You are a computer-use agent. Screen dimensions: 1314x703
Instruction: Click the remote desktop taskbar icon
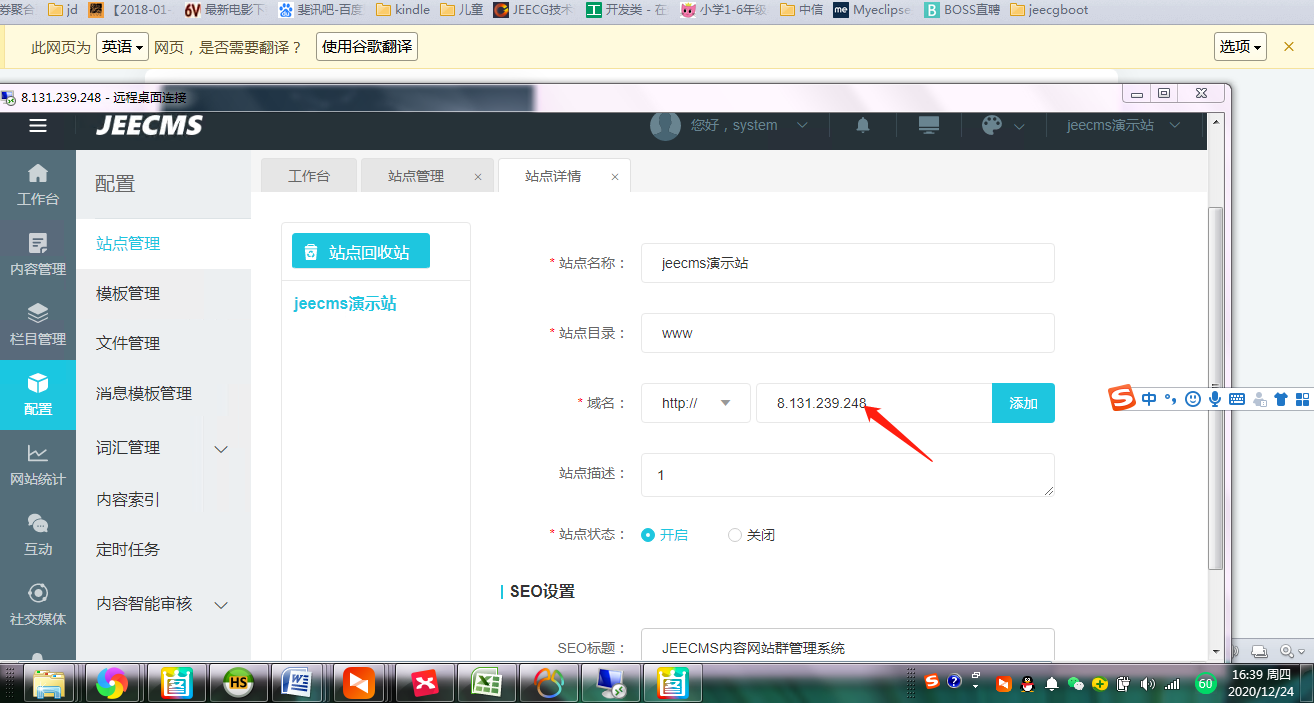[610, 683]
